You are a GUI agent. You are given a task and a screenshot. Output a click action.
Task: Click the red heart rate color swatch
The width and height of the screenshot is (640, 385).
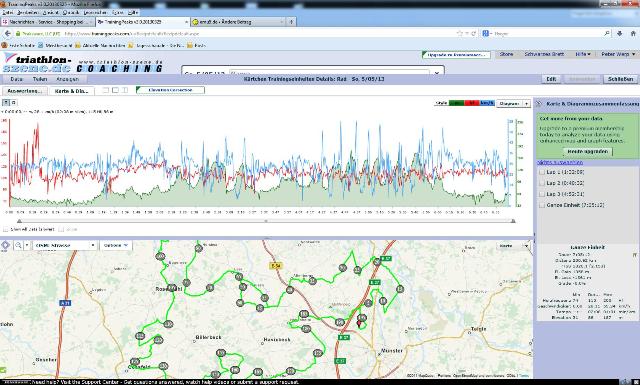(x=471, y=103)
